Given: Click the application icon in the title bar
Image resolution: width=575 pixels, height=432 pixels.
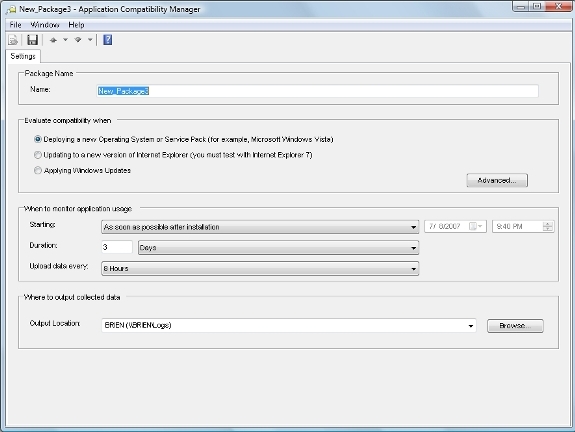Looking at the screenshot, I should tap(11, 10).
